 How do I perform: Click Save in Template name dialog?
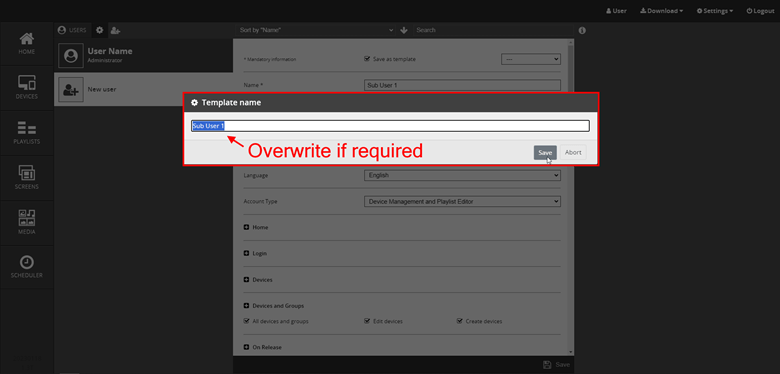pos(545,153)
